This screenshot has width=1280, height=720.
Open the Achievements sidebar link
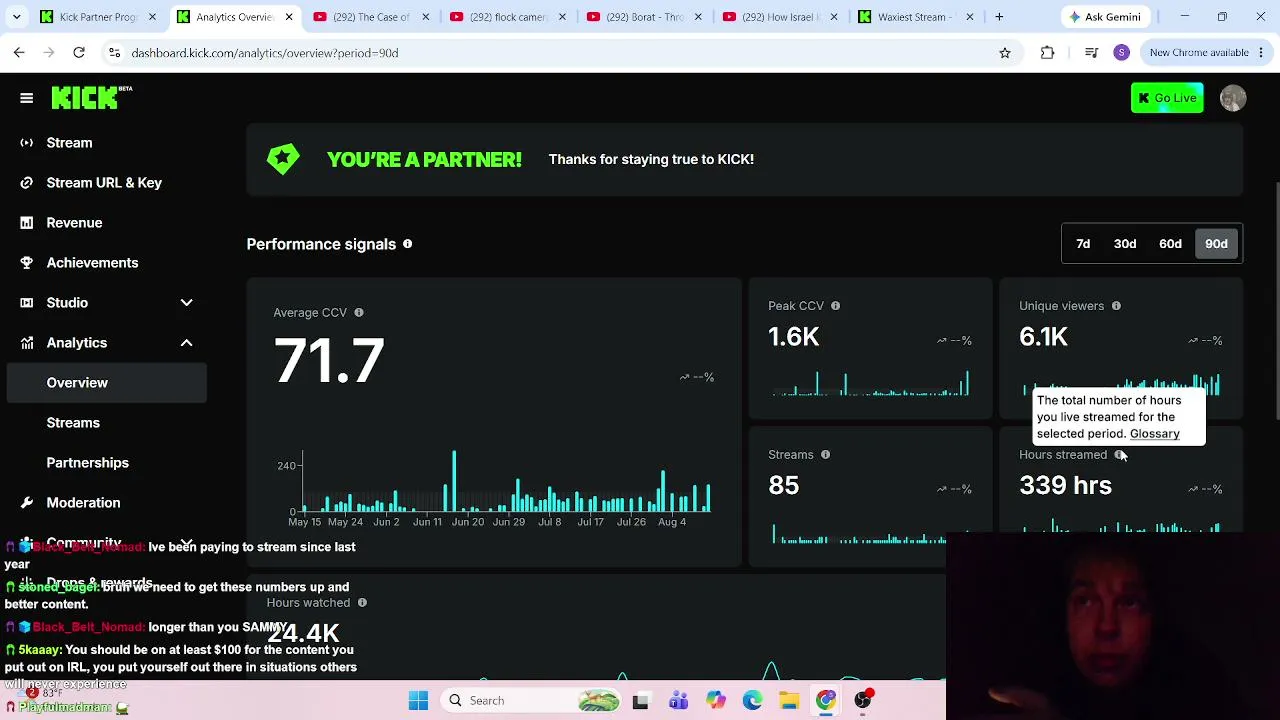coord(92,263)
